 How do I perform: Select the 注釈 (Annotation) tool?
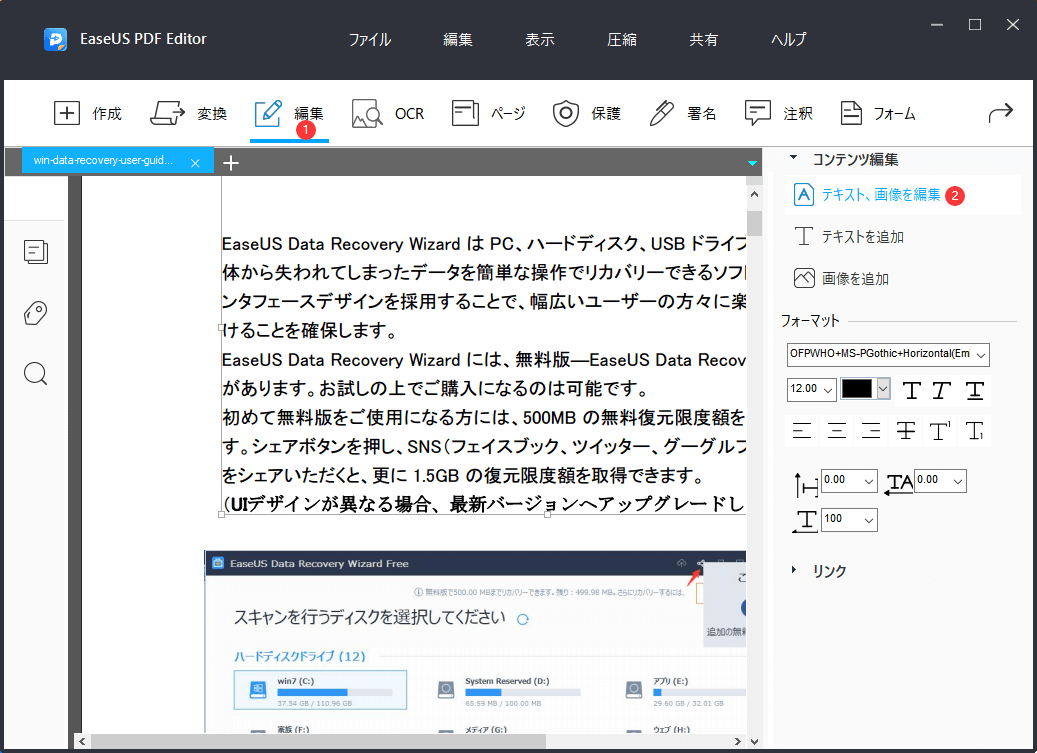coord(778,113)
